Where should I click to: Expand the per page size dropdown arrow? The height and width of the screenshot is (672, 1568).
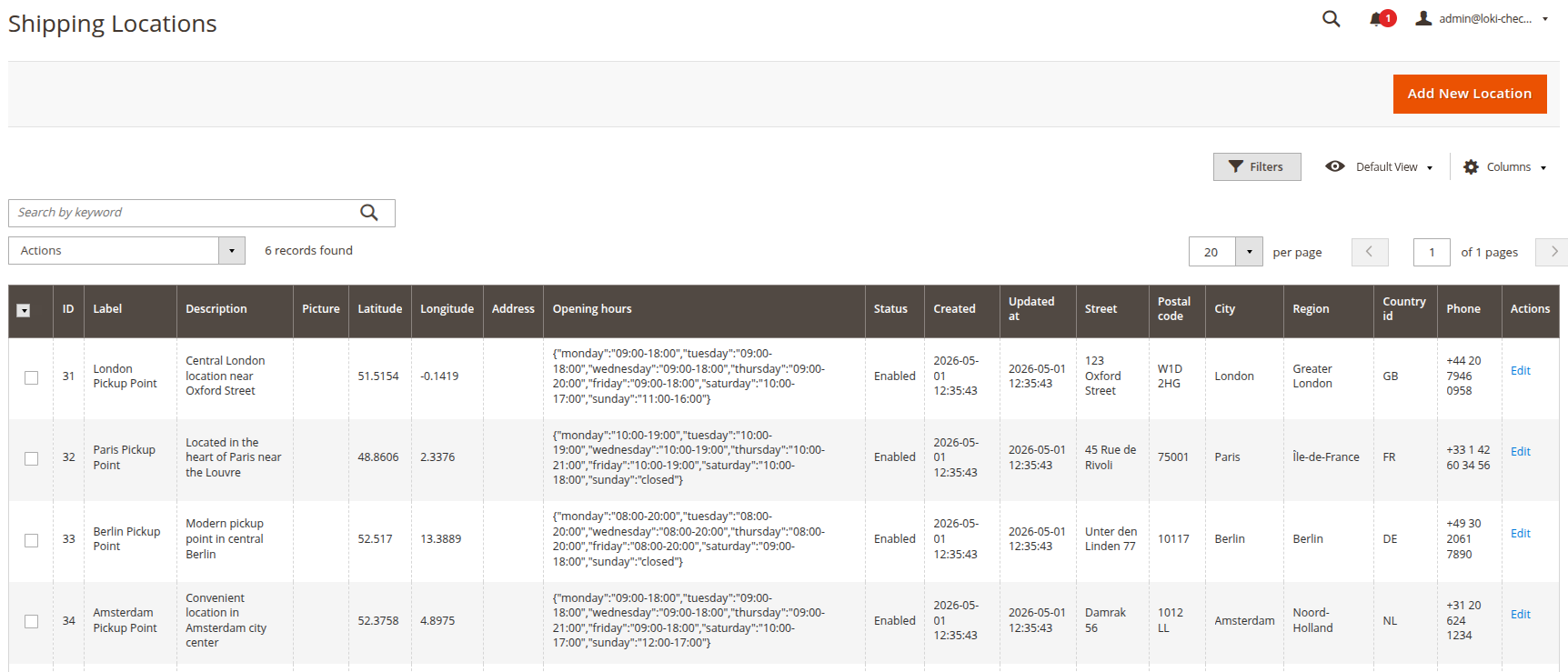pyautogui.click(x=1249, y=252)
